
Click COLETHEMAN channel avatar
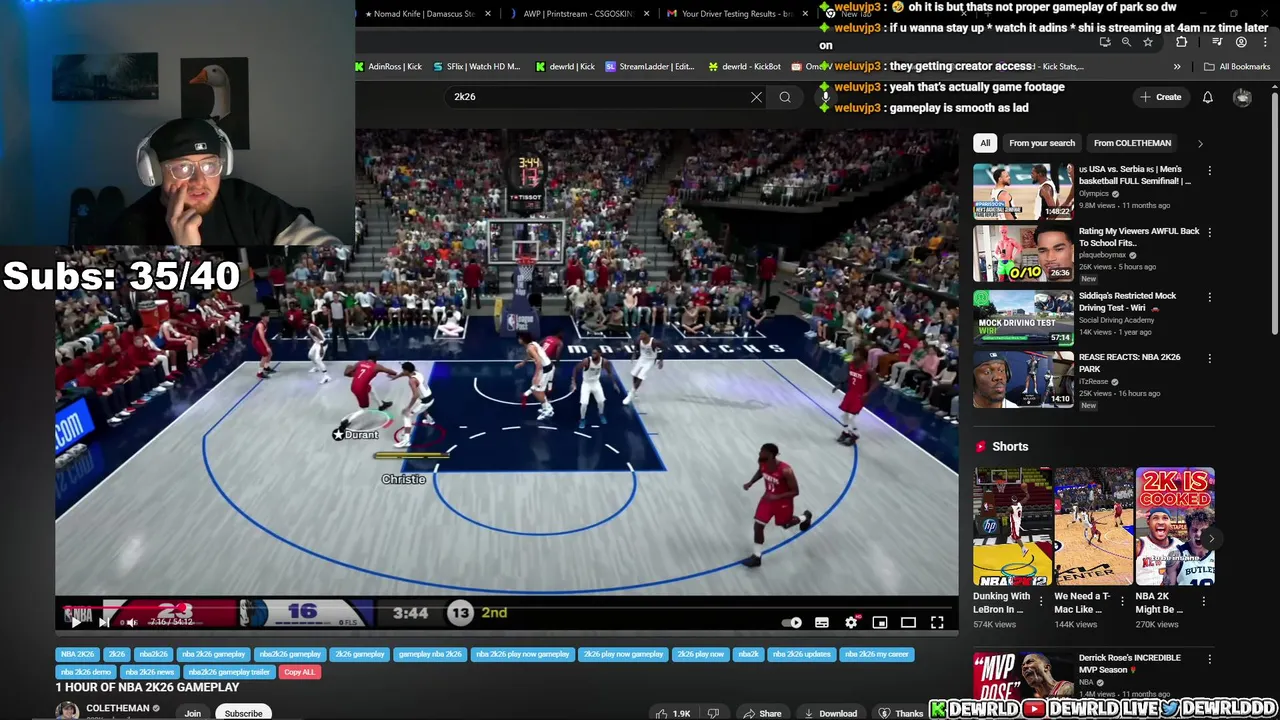(x=67, y=711)
